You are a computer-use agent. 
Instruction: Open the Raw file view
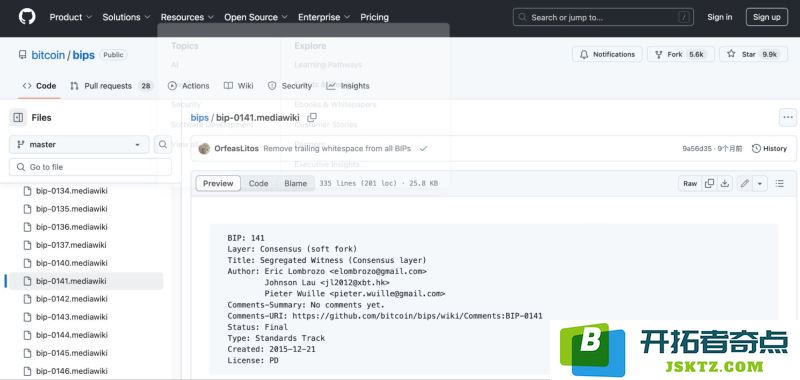tap(690, 184)
